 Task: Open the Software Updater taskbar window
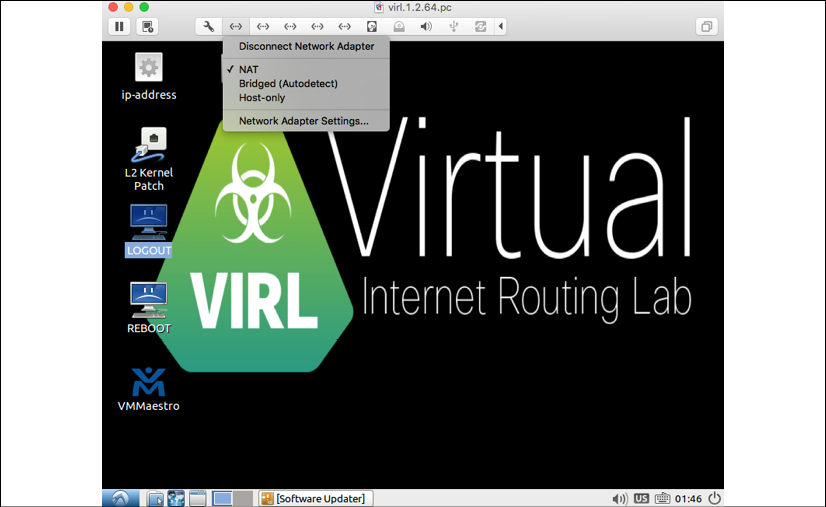[x=316, y=498]
